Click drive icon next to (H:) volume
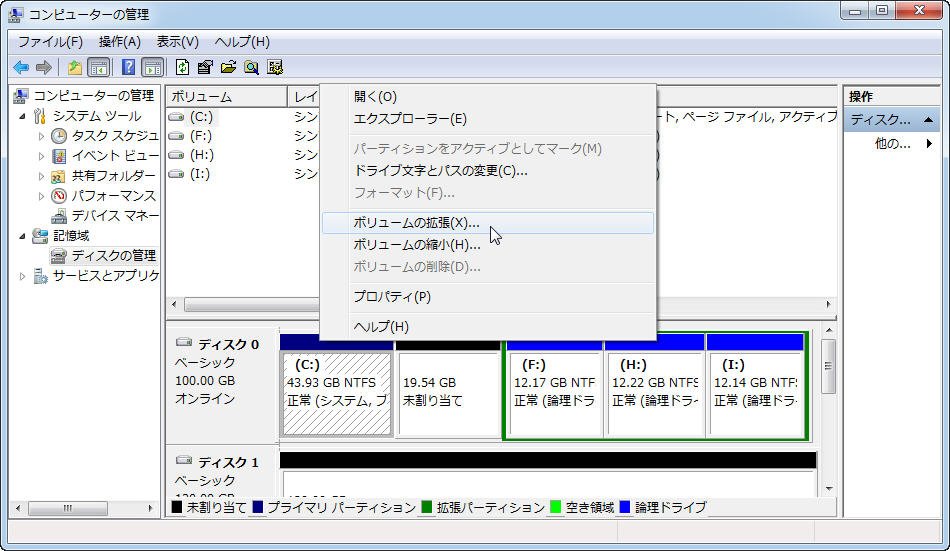 (x=176, y=155)
